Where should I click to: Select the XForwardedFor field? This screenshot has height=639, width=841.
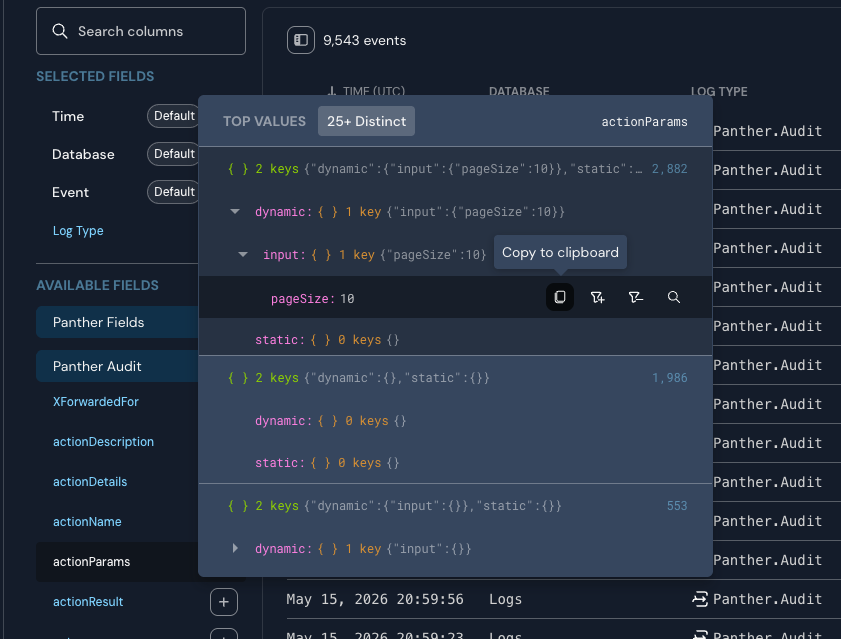95,402
